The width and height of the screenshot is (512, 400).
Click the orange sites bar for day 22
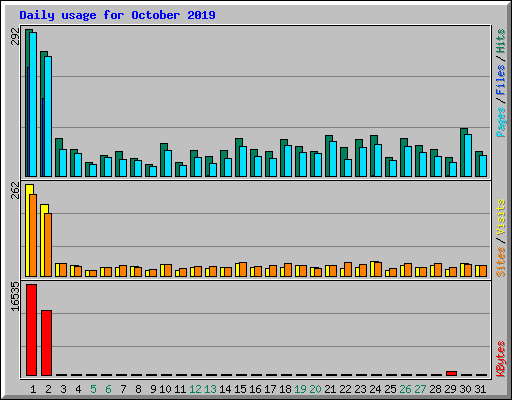(348, 269)
